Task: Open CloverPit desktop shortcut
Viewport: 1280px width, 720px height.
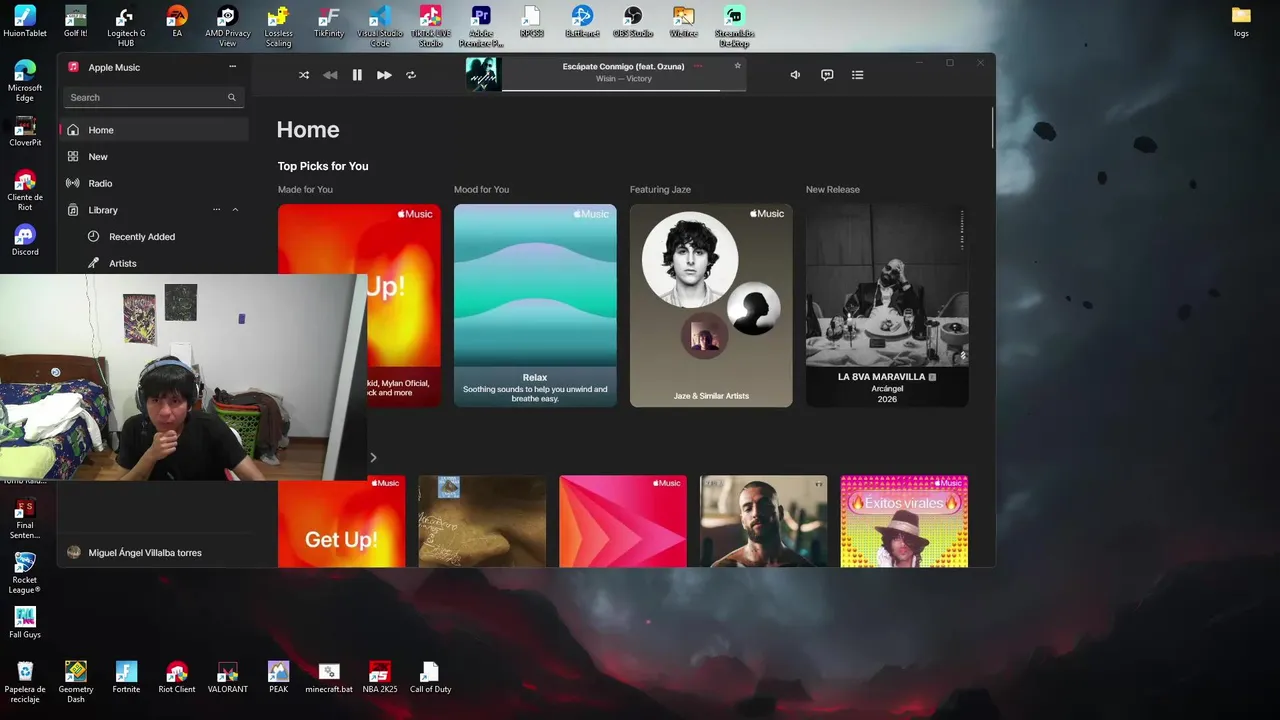Action: [25, 131]
